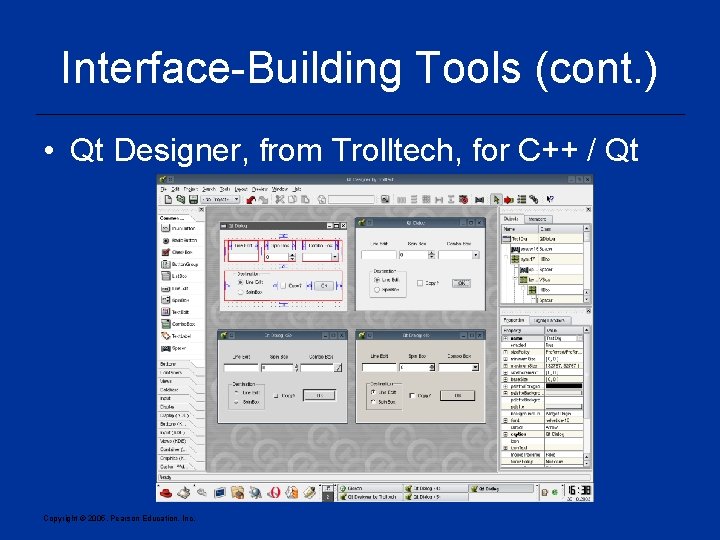Viewport: 720px width, 540px height.
Task: Expand the sizePolicy property row
Action: point(506,352)
